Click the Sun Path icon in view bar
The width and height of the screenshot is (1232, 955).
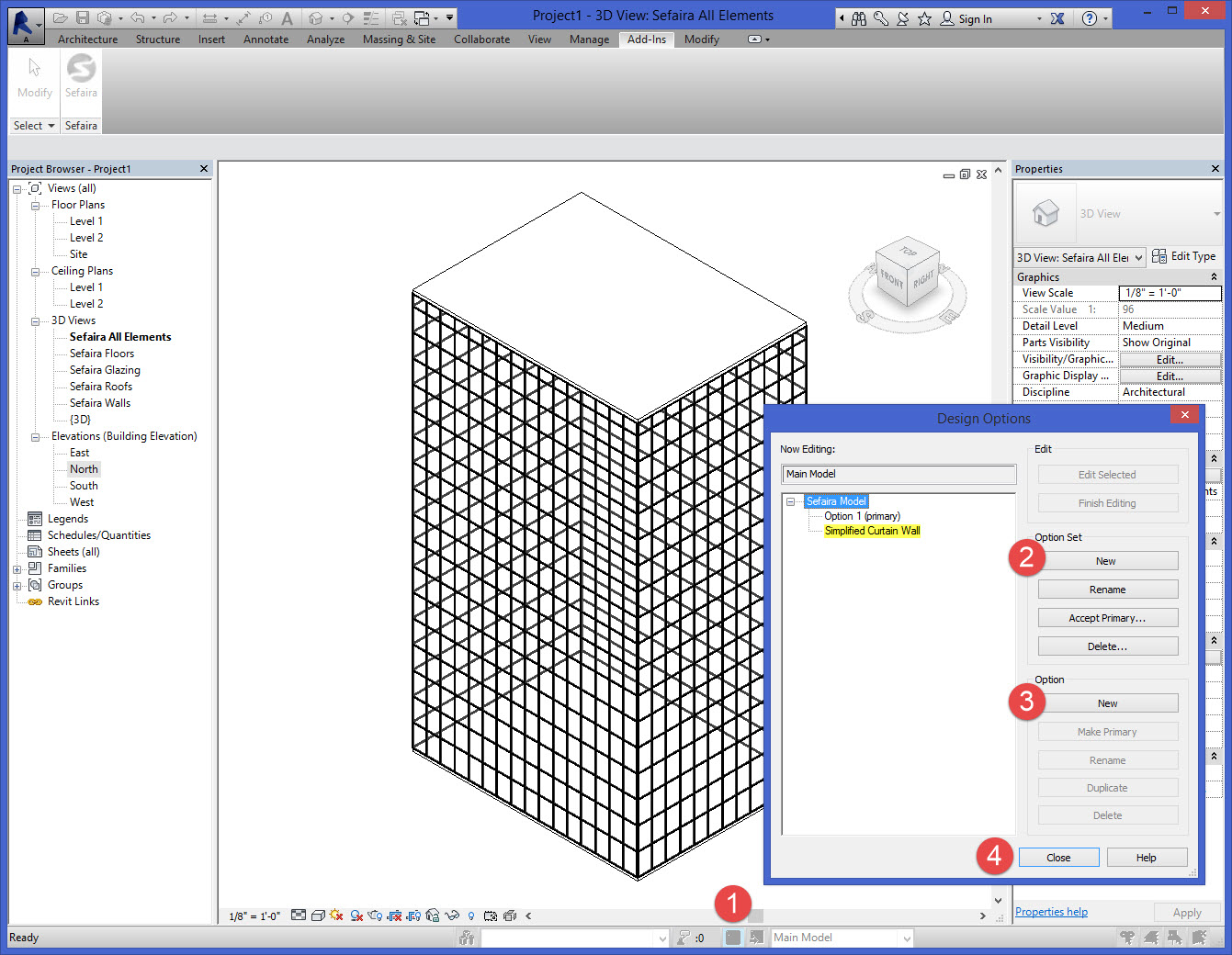(336, 916)
